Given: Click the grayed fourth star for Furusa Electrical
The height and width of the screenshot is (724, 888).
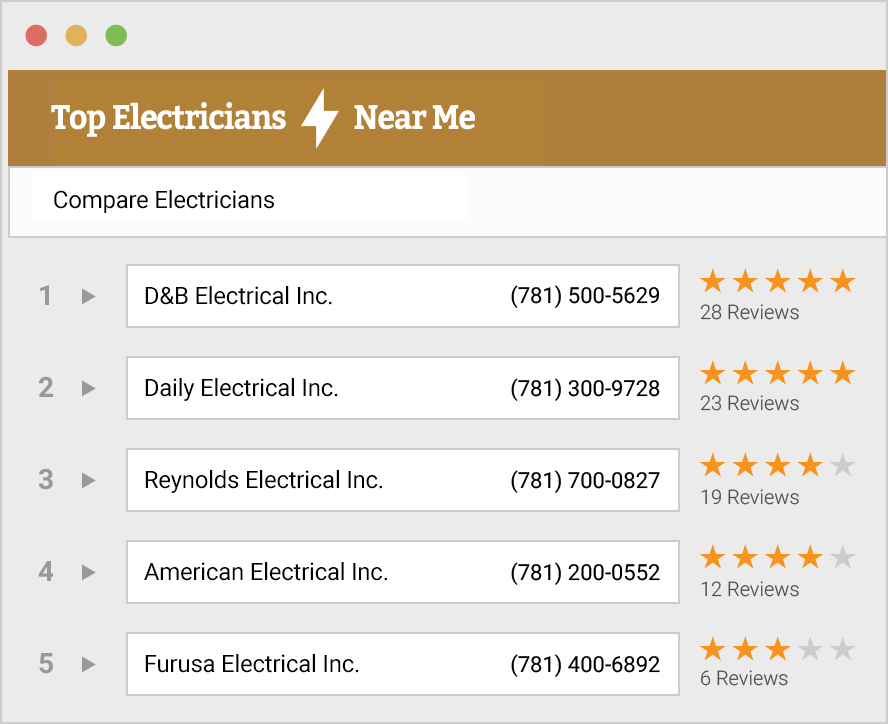Looking at the screenshot, I should tap(810, 649).
